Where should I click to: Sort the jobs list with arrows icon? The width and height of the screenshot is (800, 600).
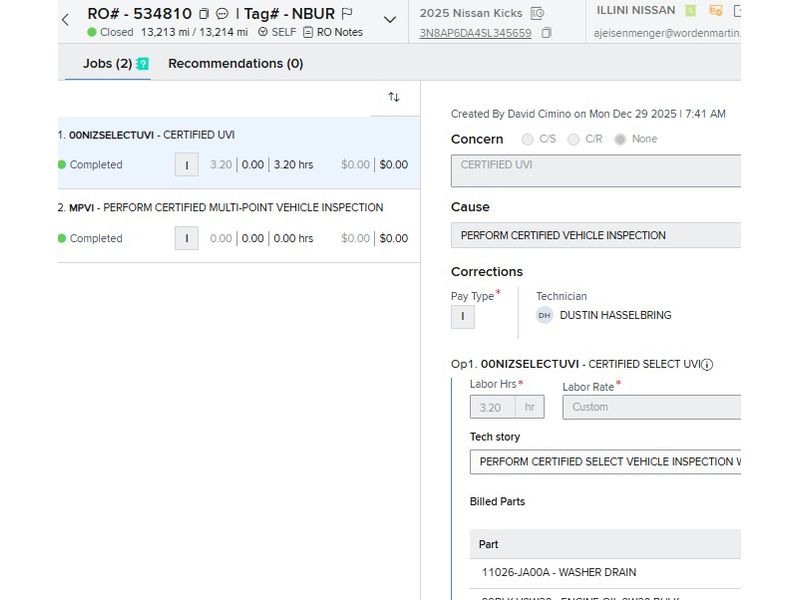[394, 97]
